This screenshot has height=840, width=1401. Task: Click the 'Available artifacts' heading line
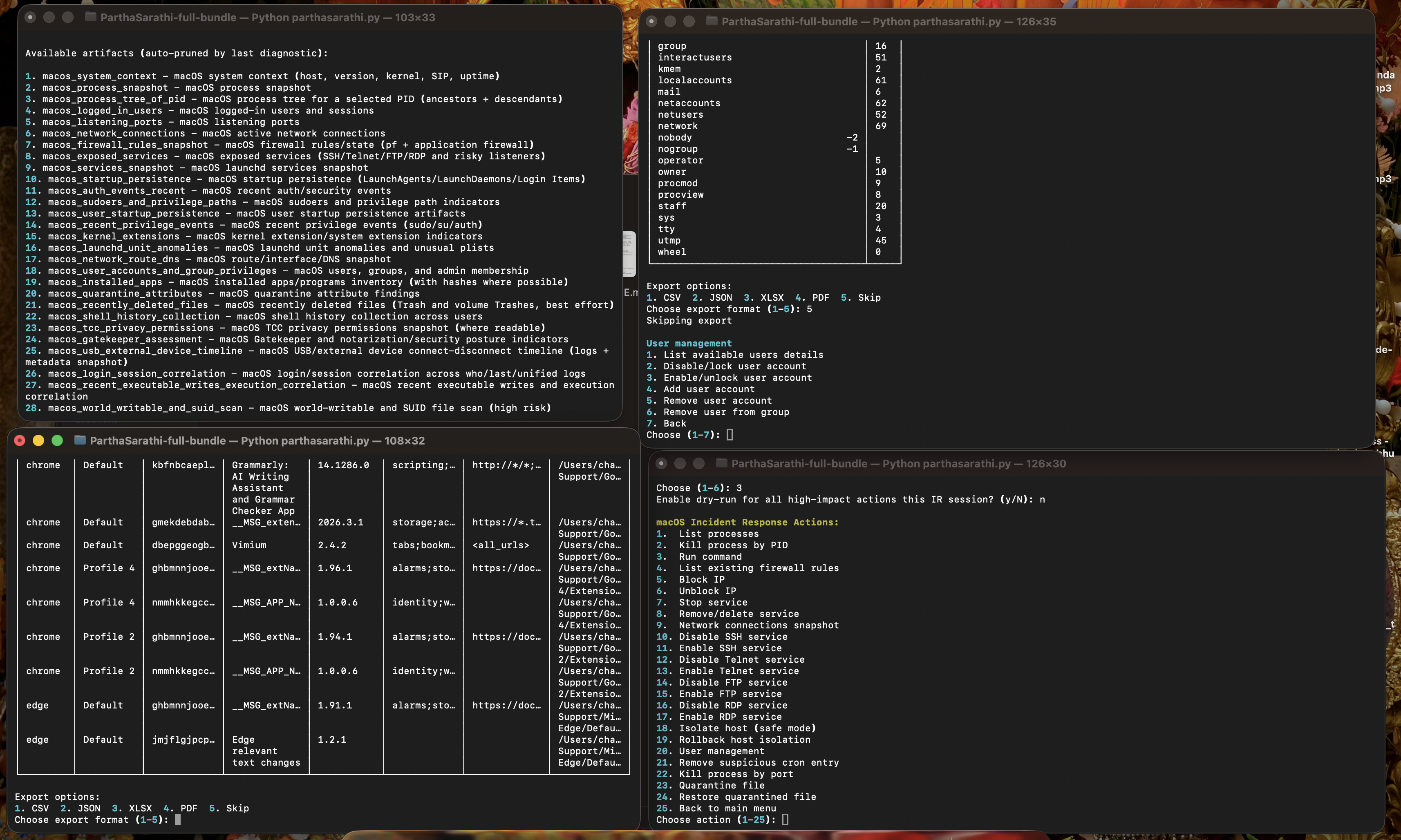click(177, 53)
